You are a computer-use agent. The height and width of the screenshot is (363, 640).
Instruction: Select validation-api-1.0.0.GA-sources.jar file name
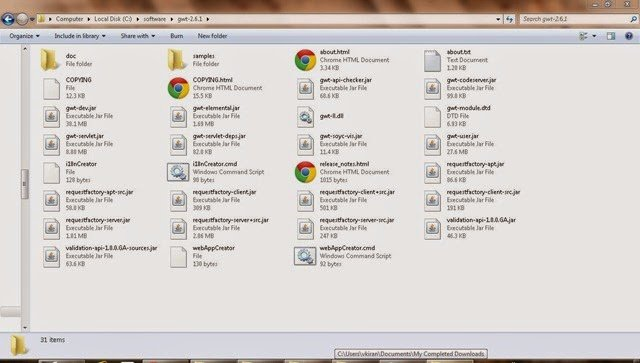click(111, 248)
